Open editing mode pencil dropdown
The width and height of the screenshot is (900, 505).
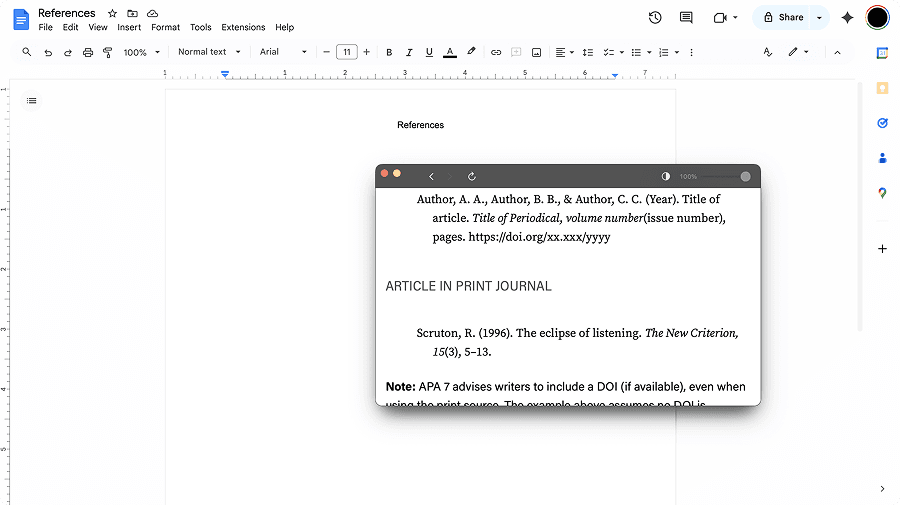[x=798, y=52]
